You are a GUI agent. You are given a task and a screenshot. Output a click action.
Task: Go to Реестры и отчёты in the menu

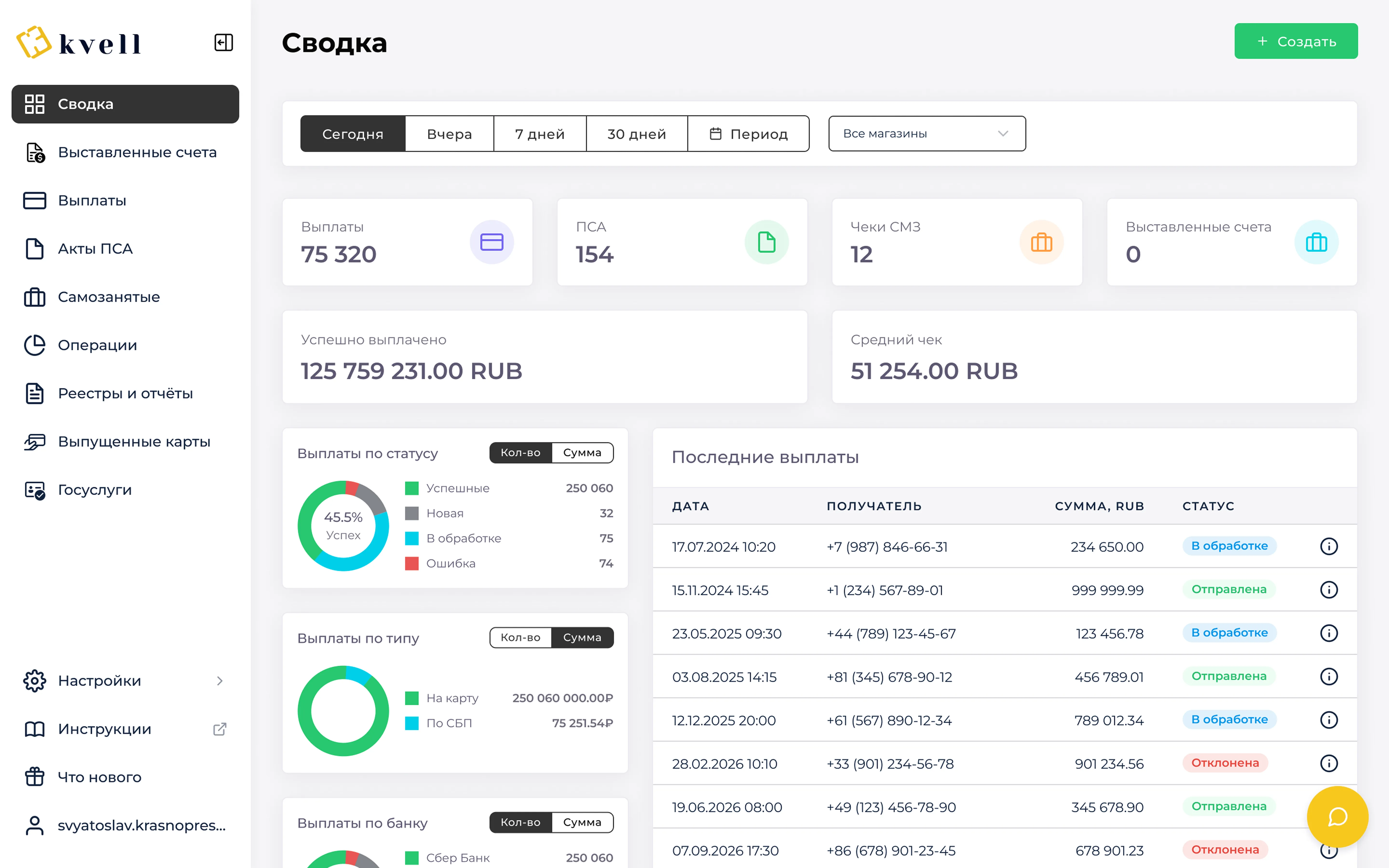tap(125, 394)
